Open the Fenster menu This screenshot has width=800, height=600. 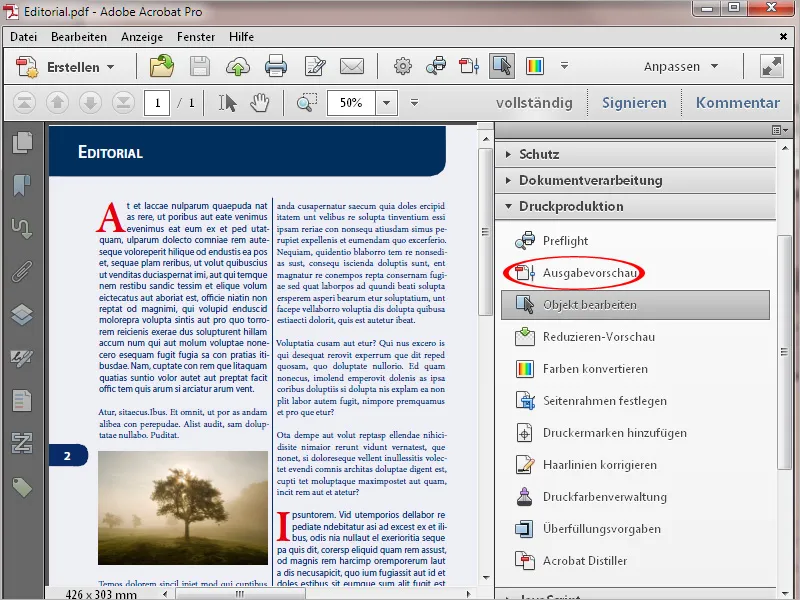pyautogui.click(x=196, y=37)
